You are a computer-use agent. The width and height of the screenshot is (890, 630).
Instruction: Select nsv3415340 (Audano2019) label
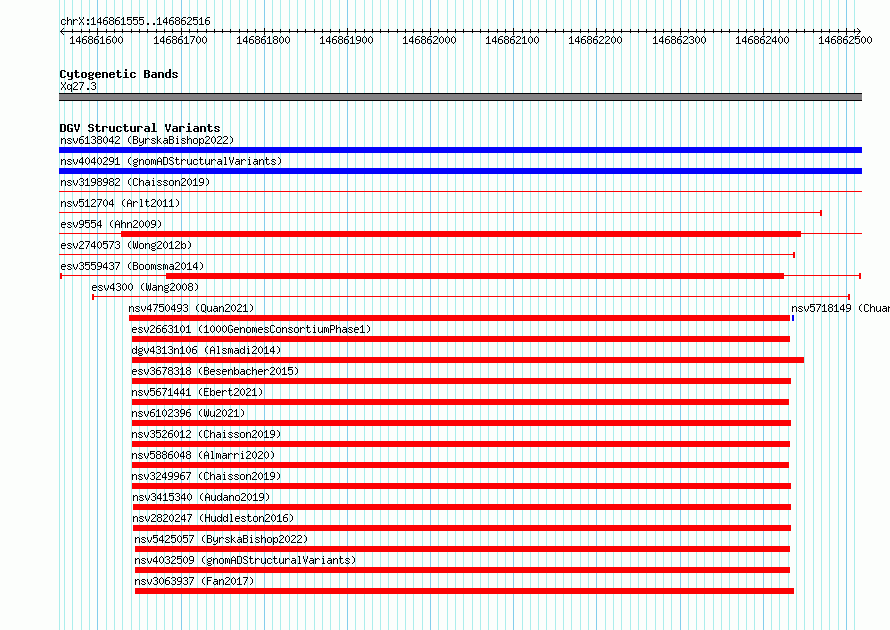201,497
